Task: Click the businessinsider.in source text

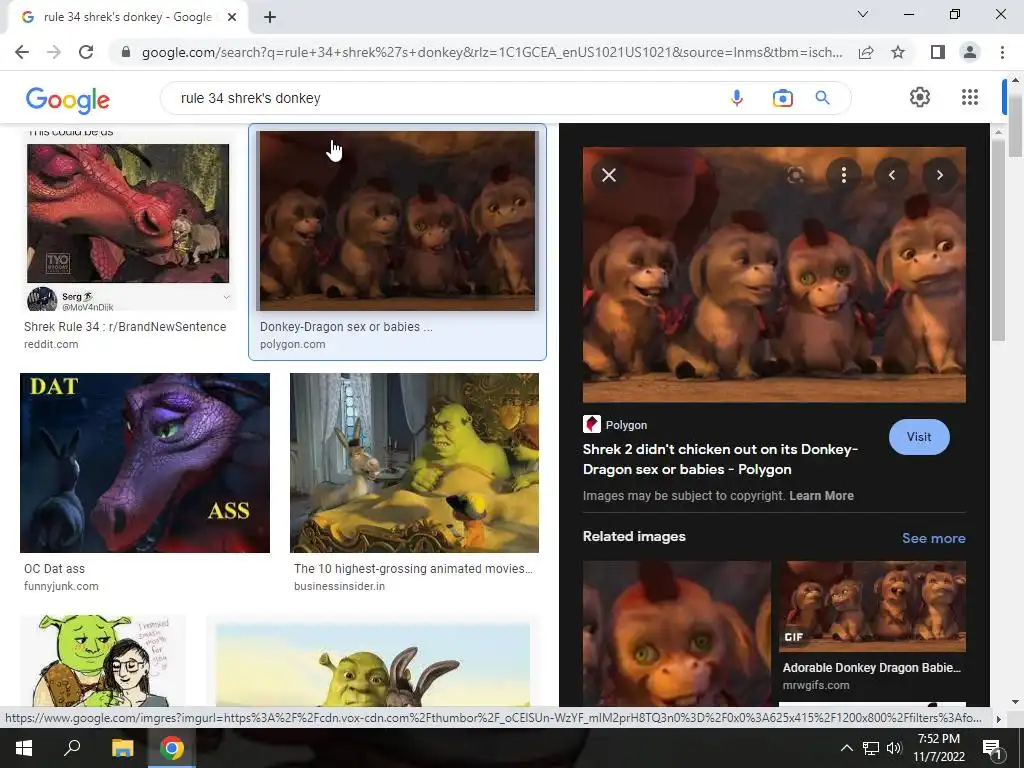Action: 340,586
